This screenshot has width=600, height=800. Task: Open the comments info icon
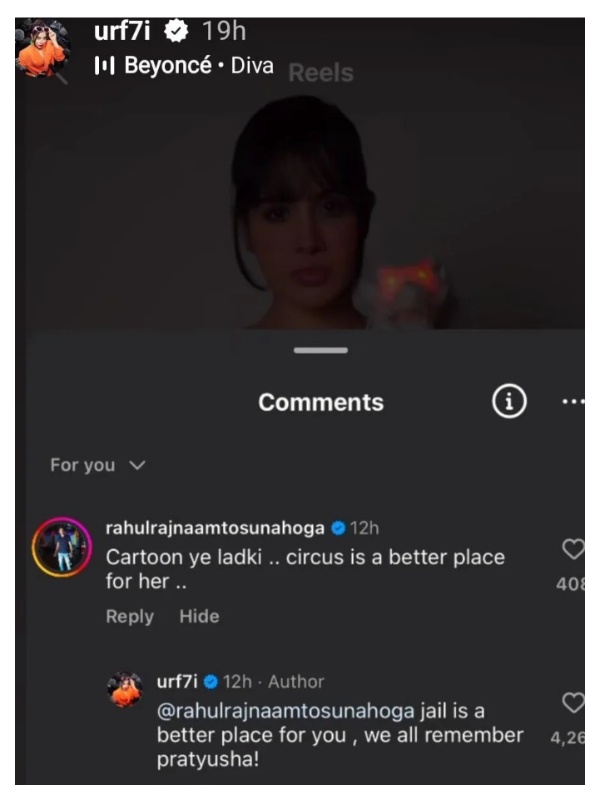point(509,402)
